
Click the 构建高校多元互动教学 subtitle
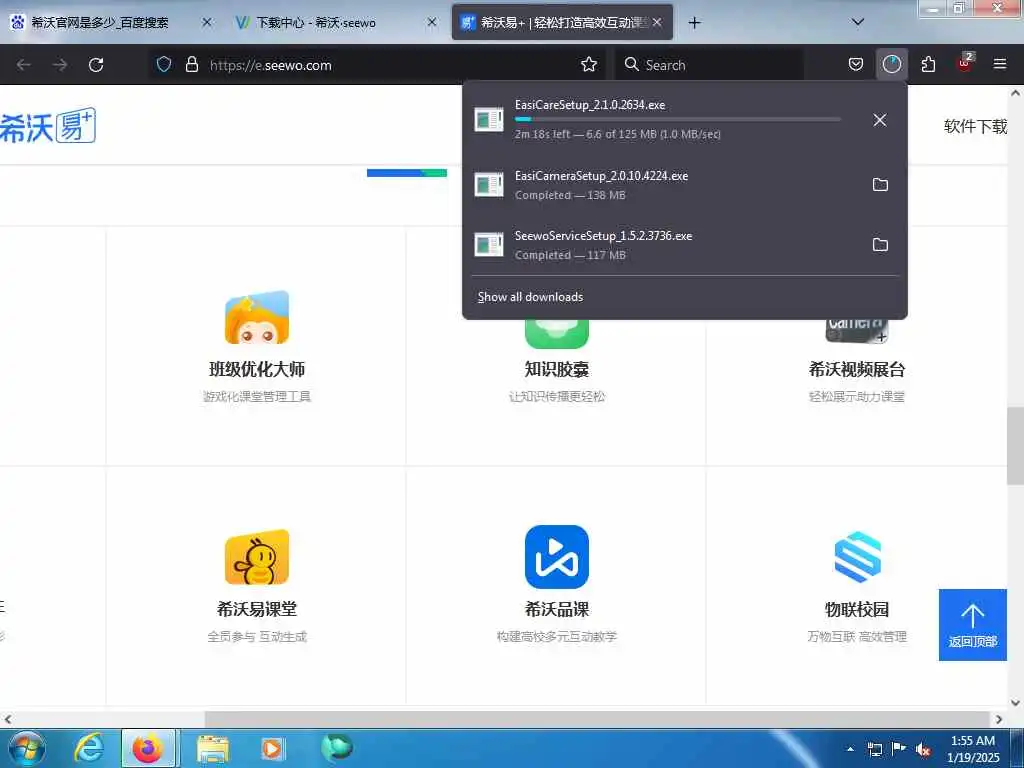[x=556, y=637]
